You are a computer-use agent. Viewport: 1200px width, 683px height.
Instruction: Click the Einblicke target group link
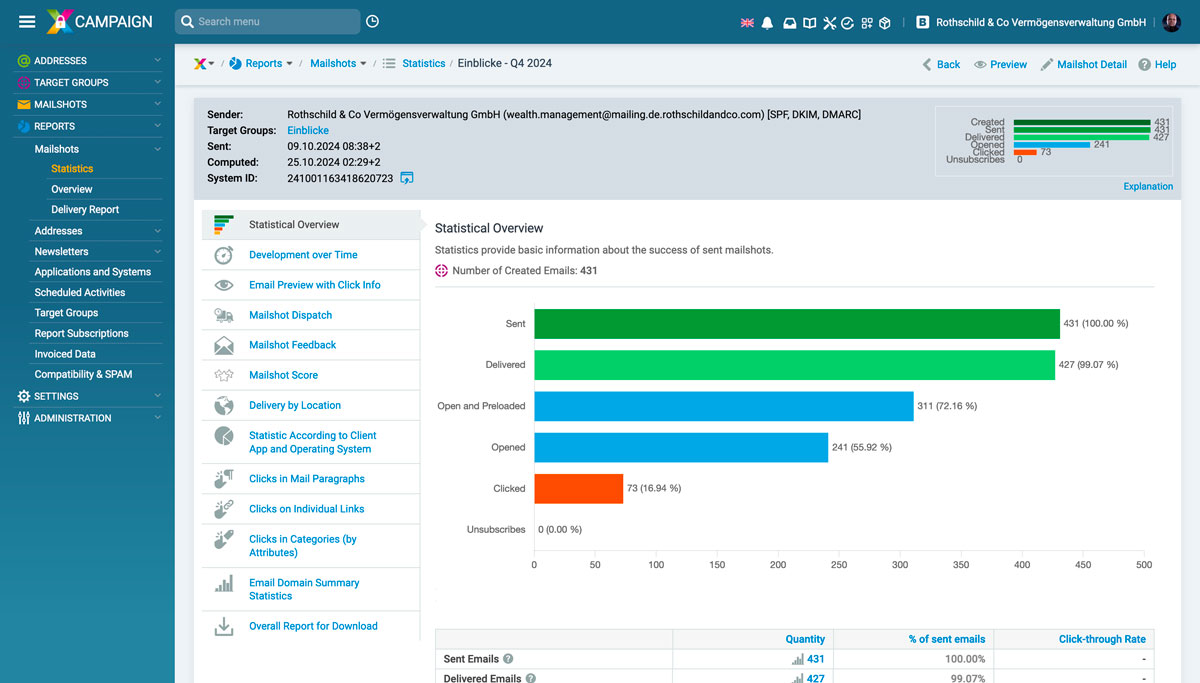point(308,130)
